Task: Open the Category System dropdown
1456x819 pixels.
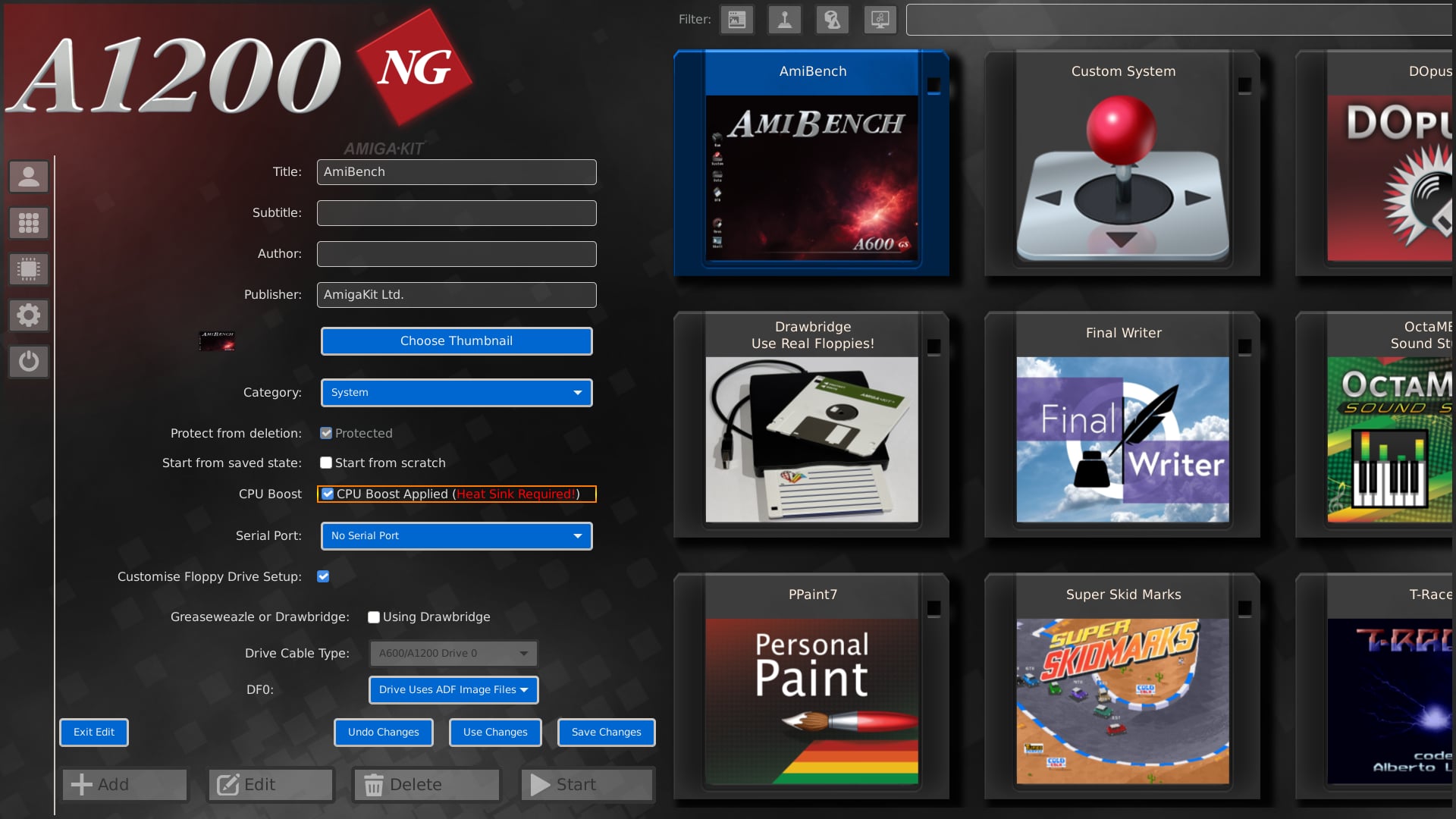Action: [456, 393]
